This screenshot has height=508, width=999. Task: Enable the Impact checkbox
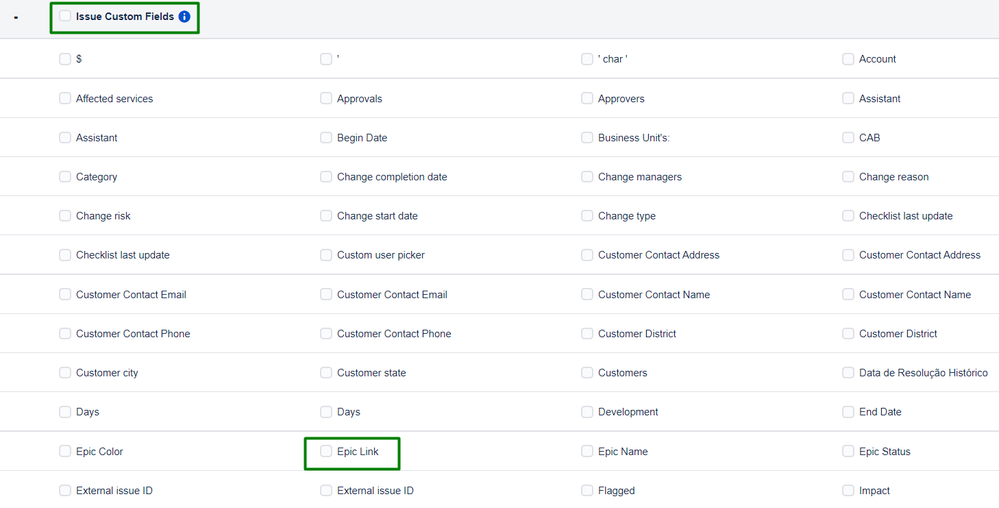point(848,491)
